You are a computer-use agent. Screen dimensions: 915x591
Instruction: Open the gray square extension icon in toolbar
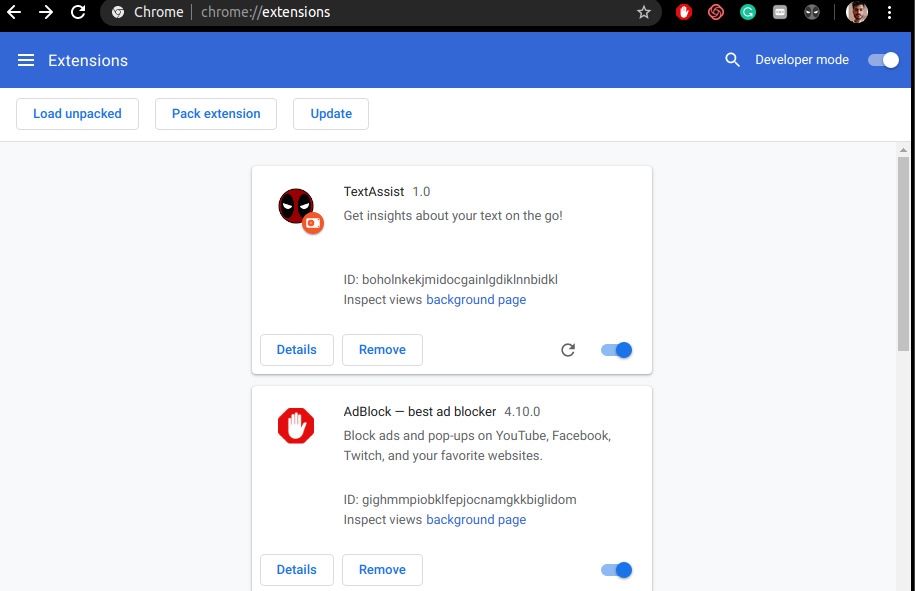point(780,12)
